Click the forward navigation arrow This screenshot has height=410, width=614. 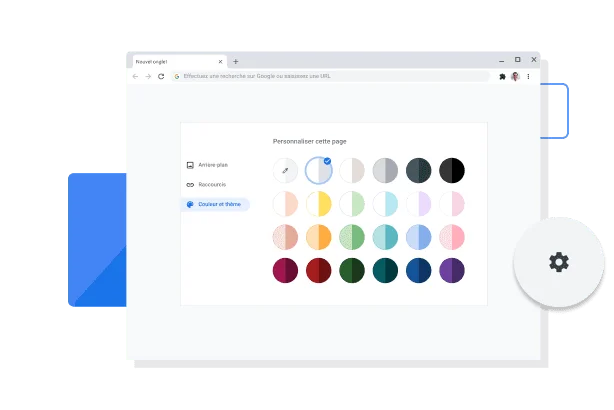click(147, 76)
